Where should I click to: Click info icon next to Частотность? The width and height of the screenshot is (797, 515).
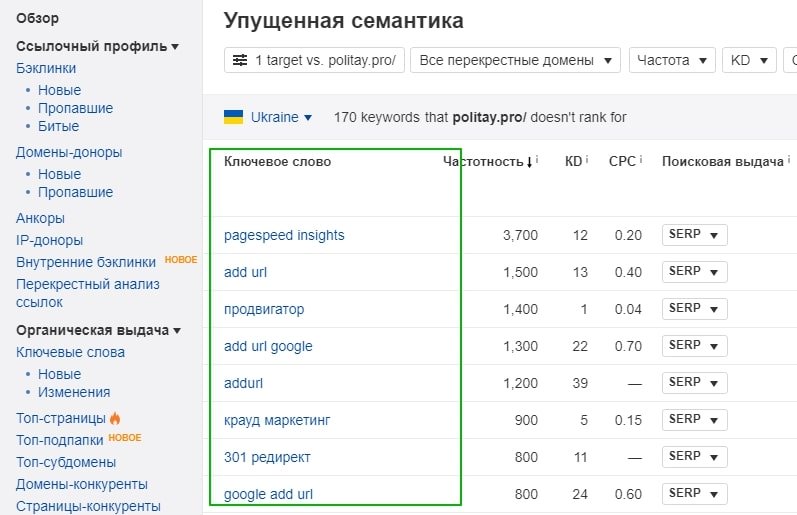point(537,160)
